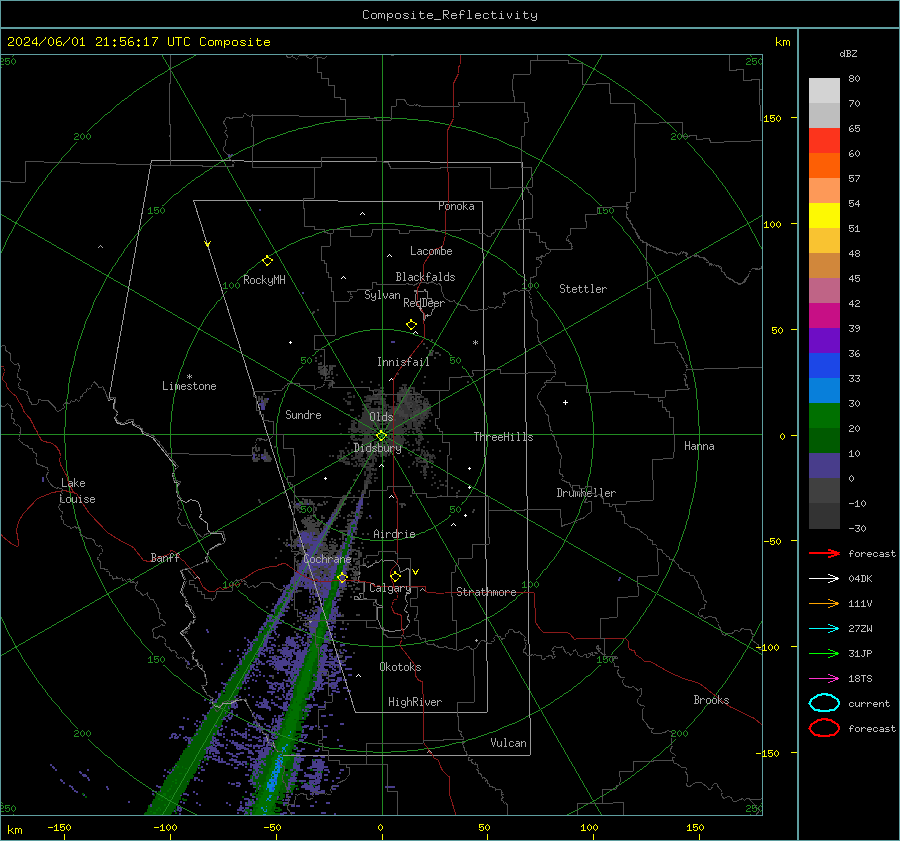Select the yellow 51–54 dBZ color swatch

pyautogui.click(x=824, y=215)
